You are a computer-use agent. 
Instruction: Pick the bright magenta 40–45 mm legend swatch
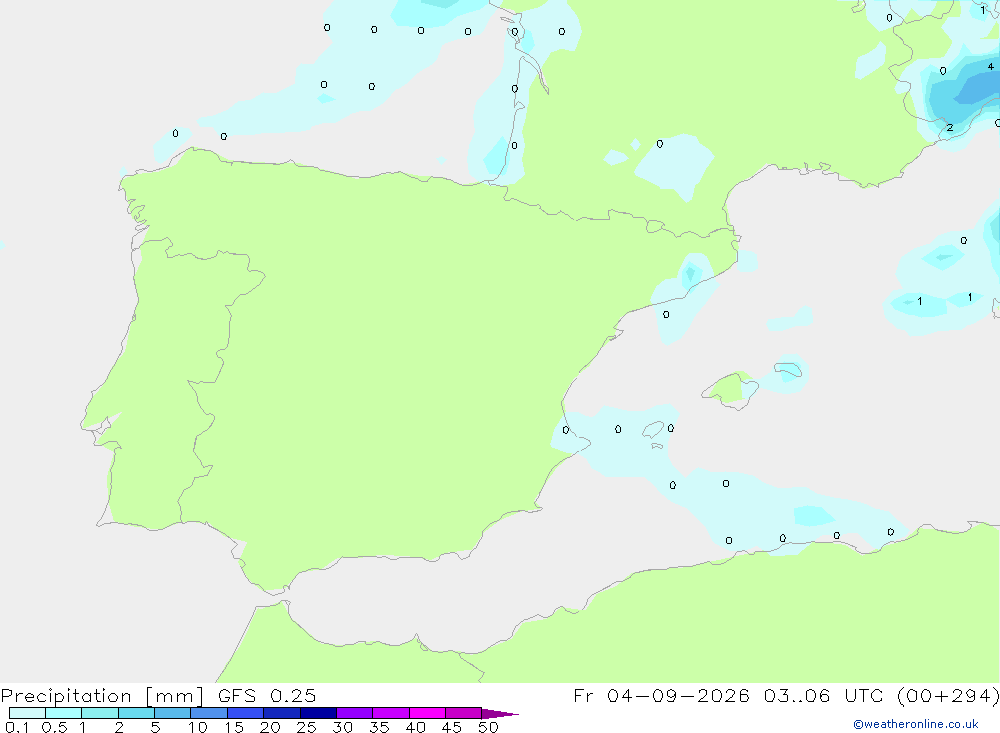pyautogui.click(x=427, y=713)
